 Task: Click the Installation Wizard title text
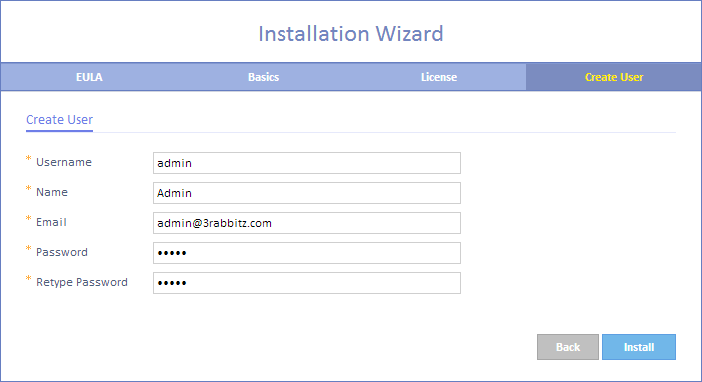(x=351, y=34)
